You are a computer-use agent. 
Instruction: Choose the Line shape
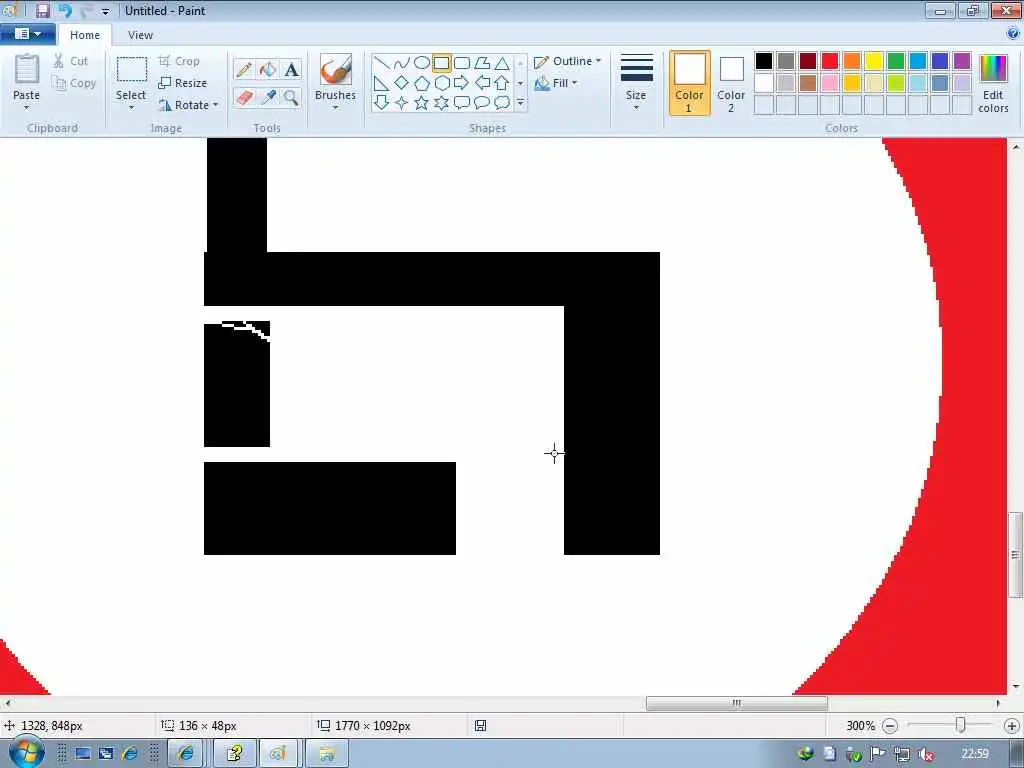click(x=382, y=63)
